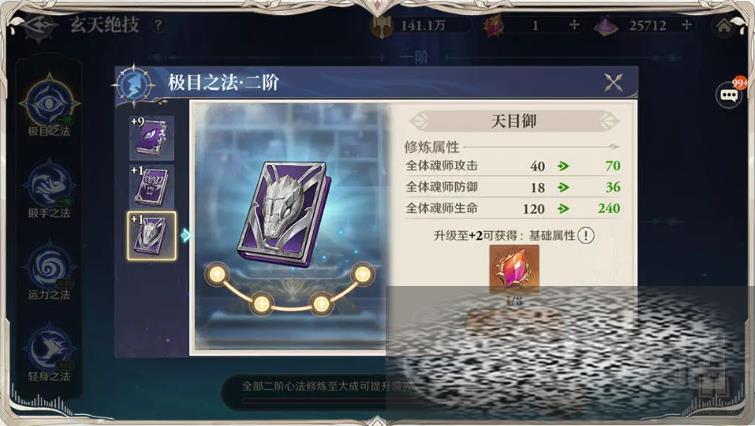This screenshot has width=755, height=426.
Task: Select the second +1 purple book
Action: tap(151, 186)
